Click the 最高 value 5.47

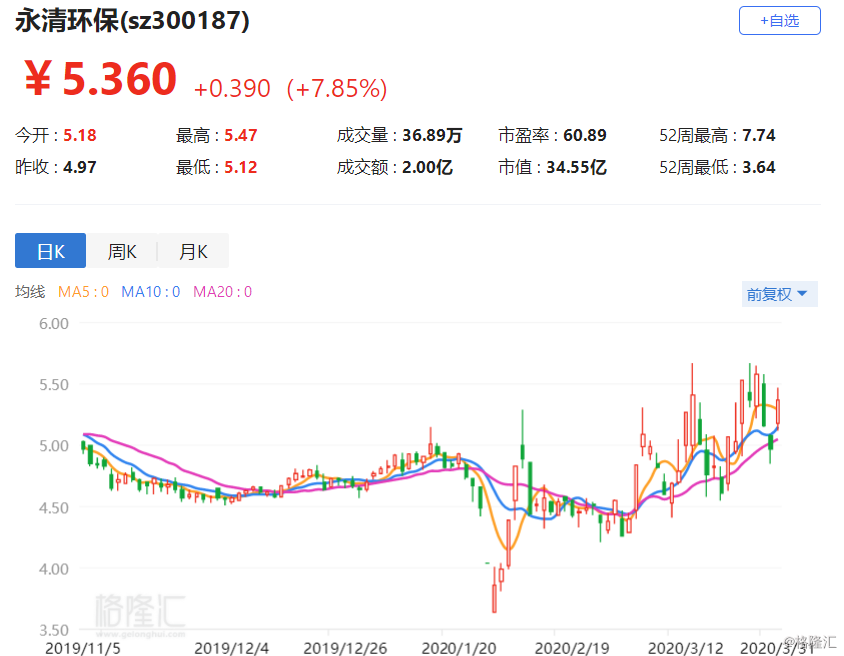coord(241,135)
